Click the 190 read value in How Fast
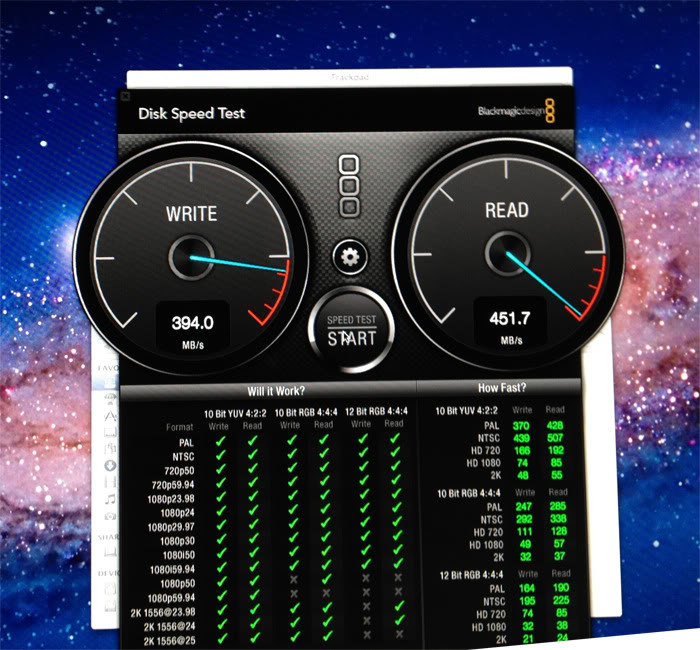Viewport: 700px width, 650px height. tap(561, 588)
